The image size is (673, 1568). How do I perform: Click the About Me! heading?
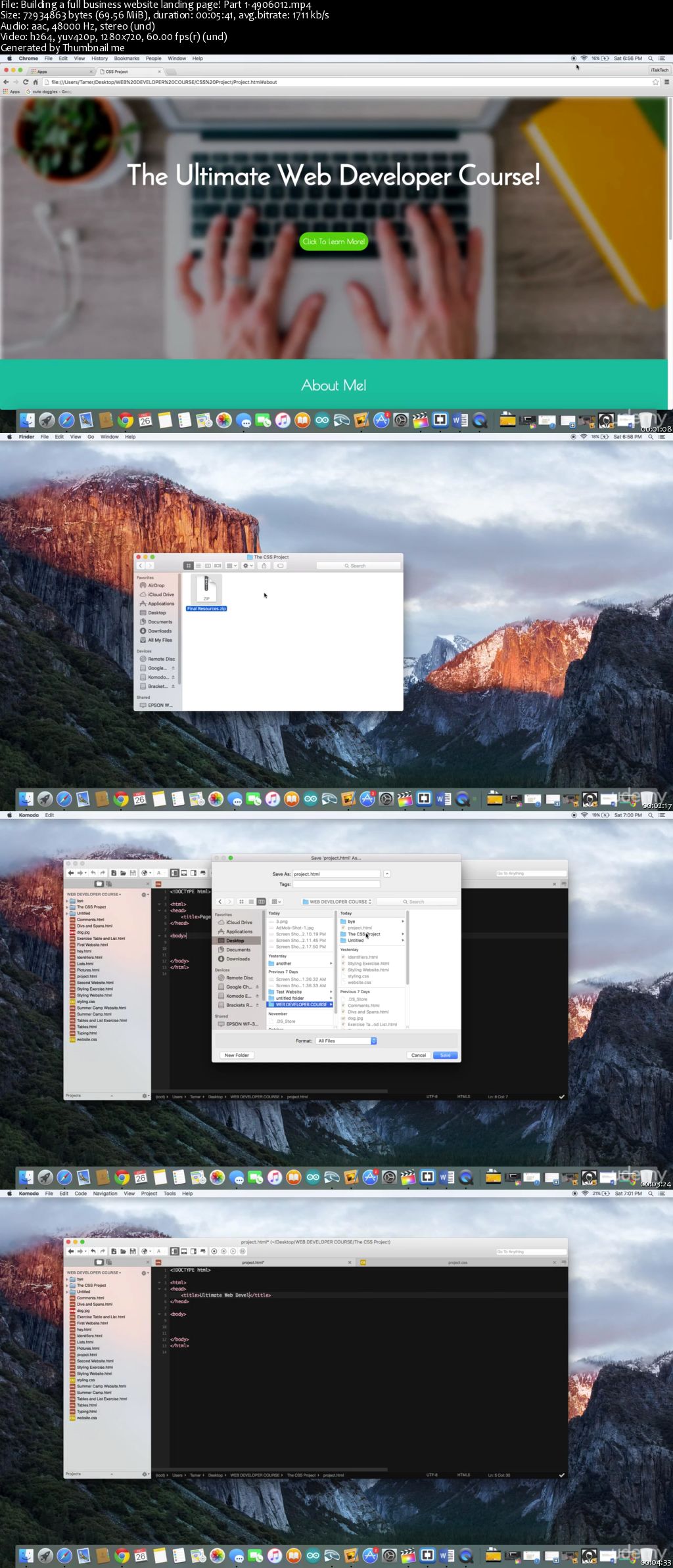[334, 386]
